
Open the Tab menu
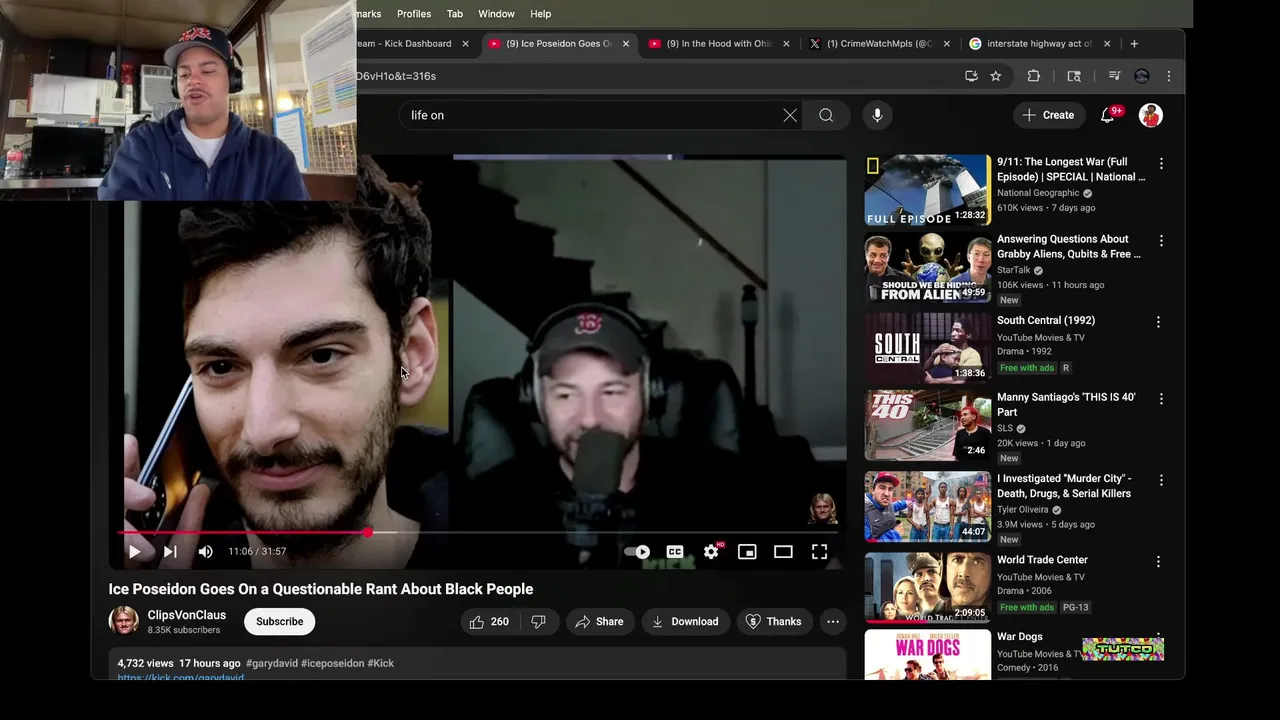455,14
